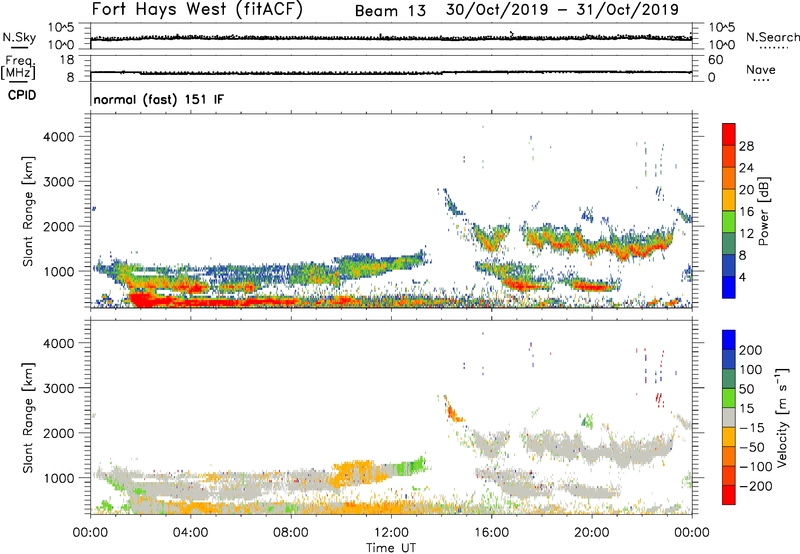Click the 'Nave' legend label

[760, 69]
